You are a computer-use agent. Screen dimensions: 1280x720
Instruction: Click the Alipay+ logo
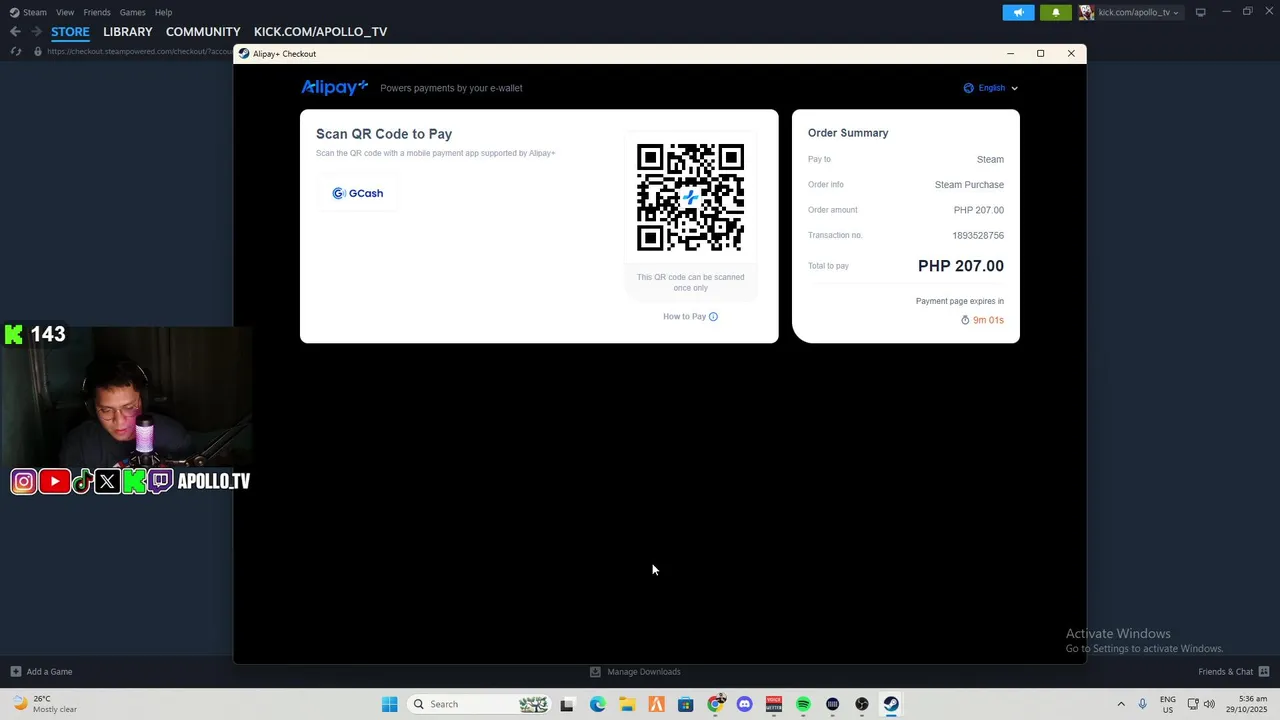click(334, 87)
